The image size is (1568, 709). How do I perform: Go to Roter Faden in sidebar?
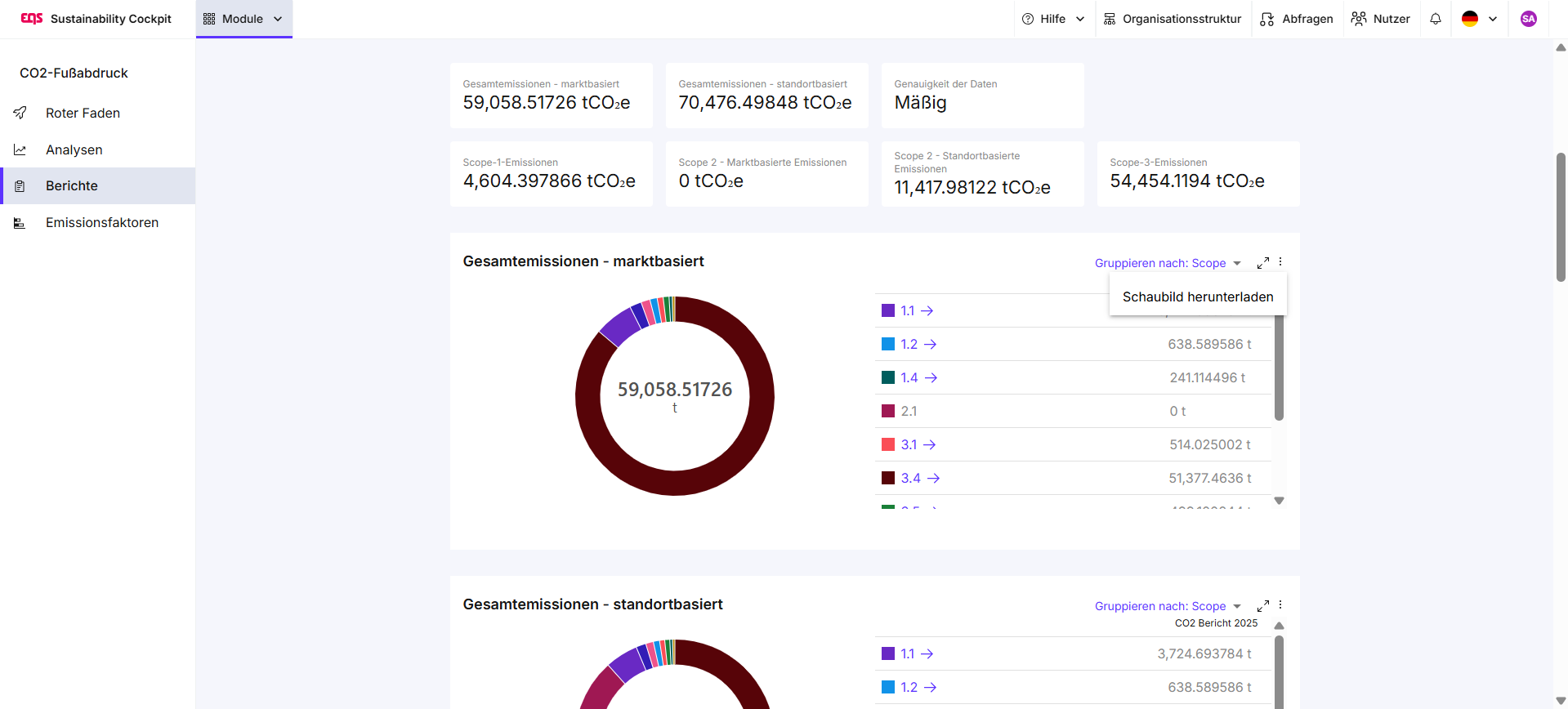click(x=83, y=113)
